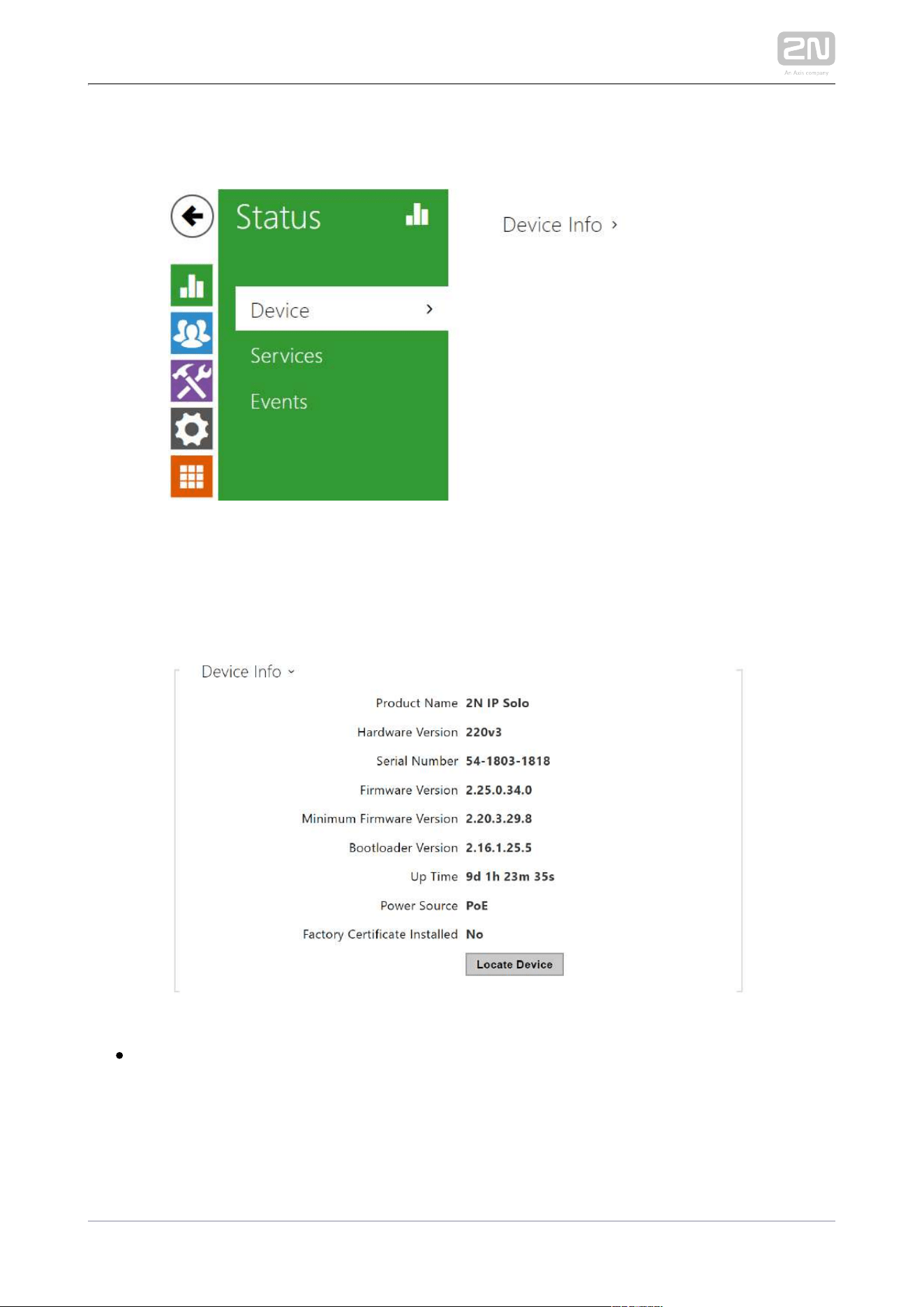924x1307 pixels.
Task: Click the chevron in the Device menu row
Action: coord(429,309)
